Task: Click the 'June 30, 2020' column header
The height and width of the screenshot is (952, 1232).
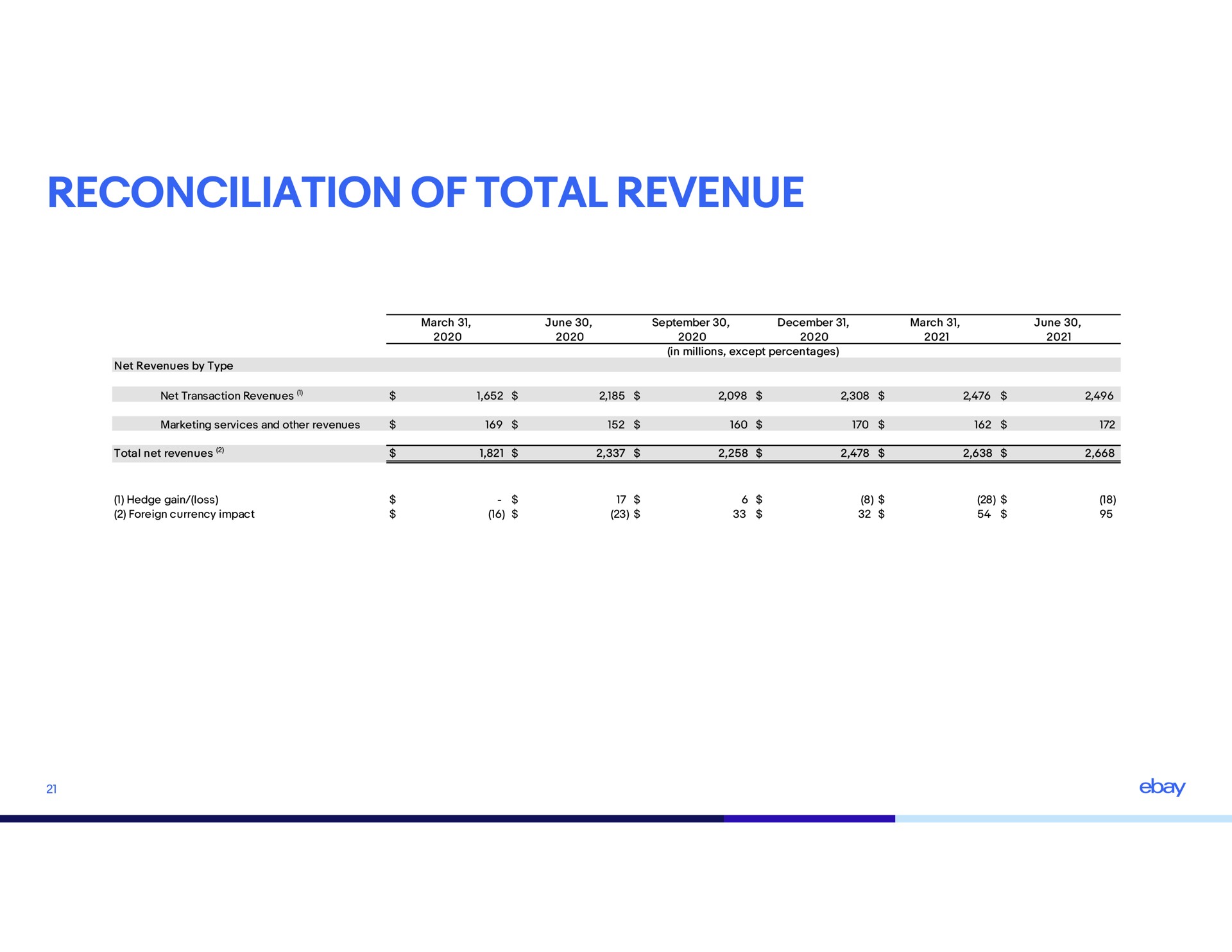Action: click(x=569, y=330)
